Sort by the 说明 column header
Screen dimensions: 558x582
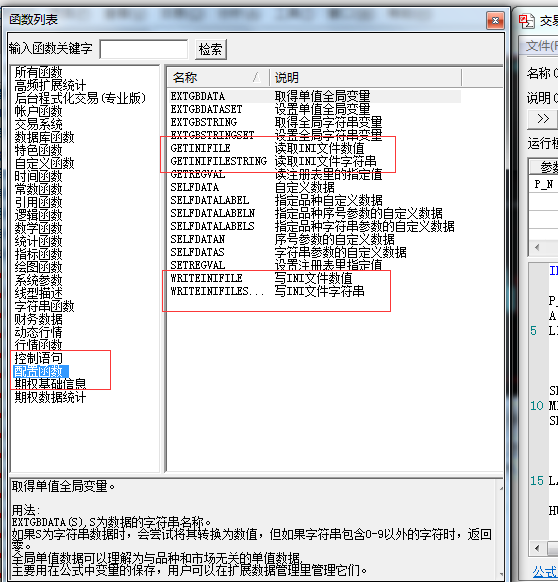(365, 78)
